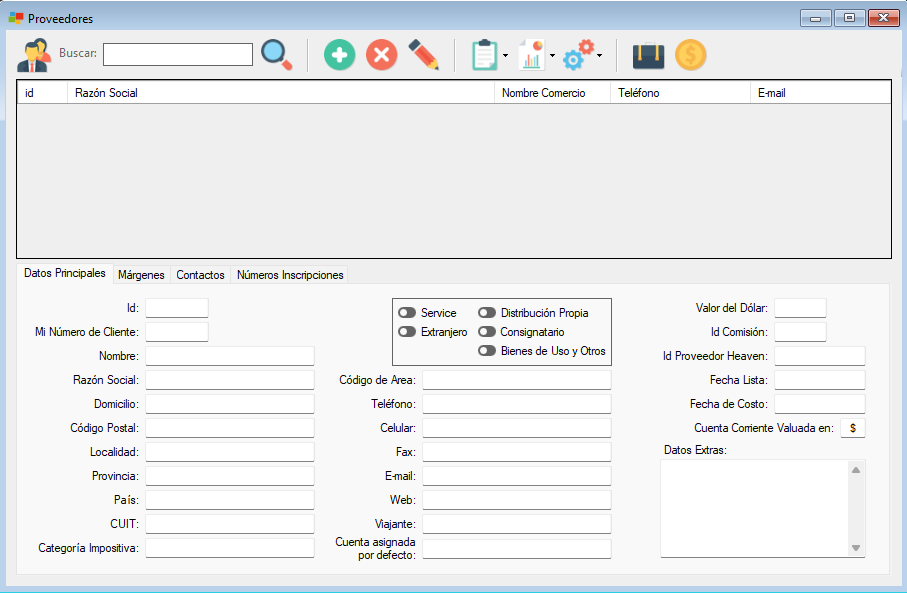The image size is (907, 593).
Task: Open the clipboard icon dropdown arrow
Action: 506,56
